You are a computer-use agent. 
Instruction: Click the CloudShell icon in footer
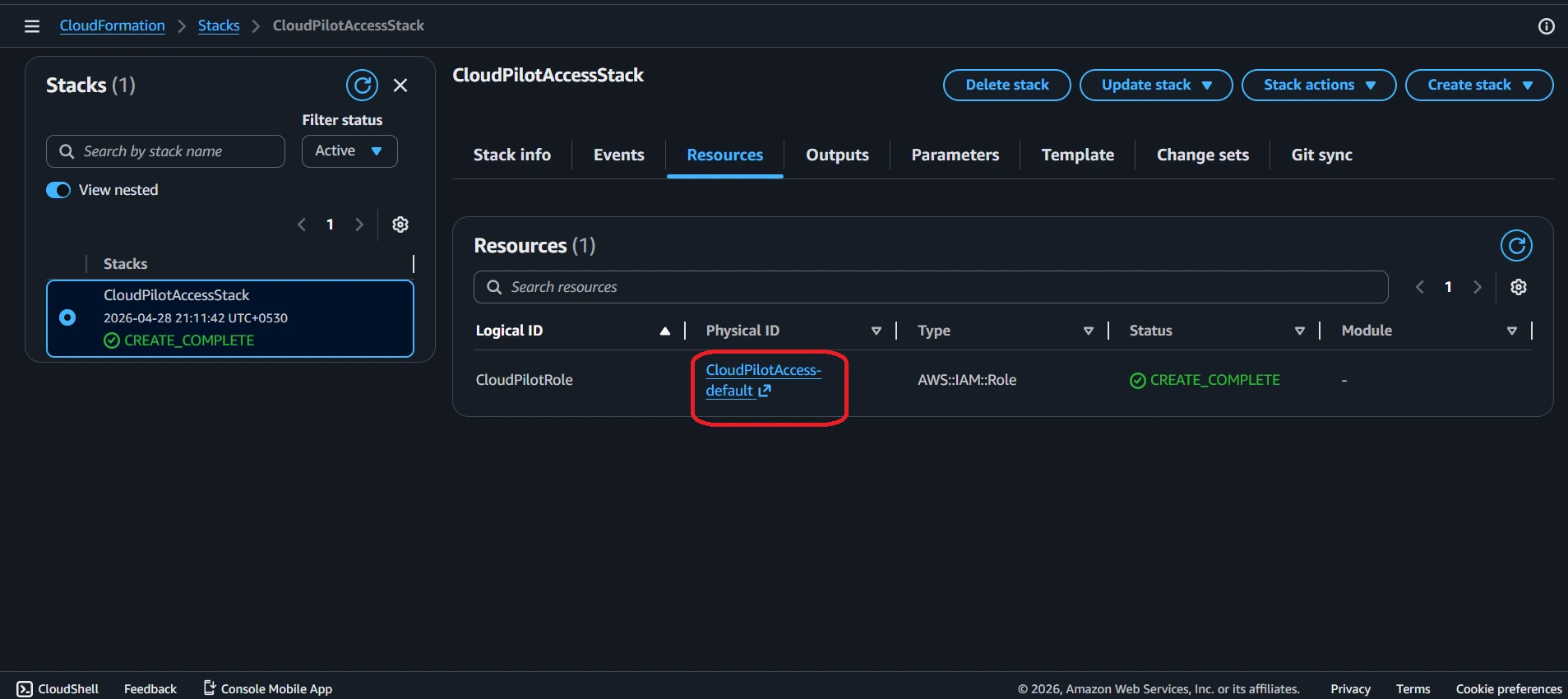25,689
